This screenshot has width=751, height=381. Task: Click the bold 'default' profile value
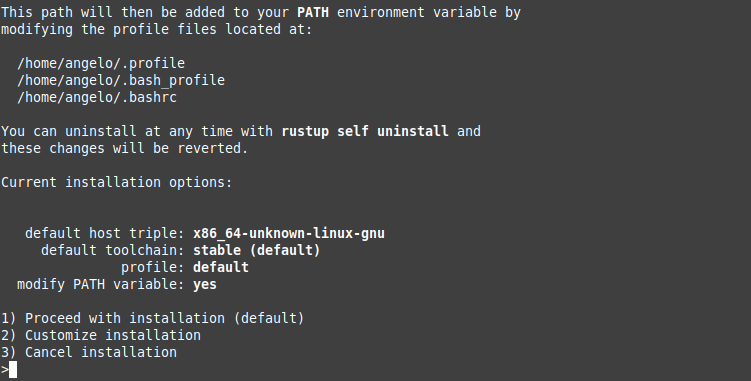[221, 267]
